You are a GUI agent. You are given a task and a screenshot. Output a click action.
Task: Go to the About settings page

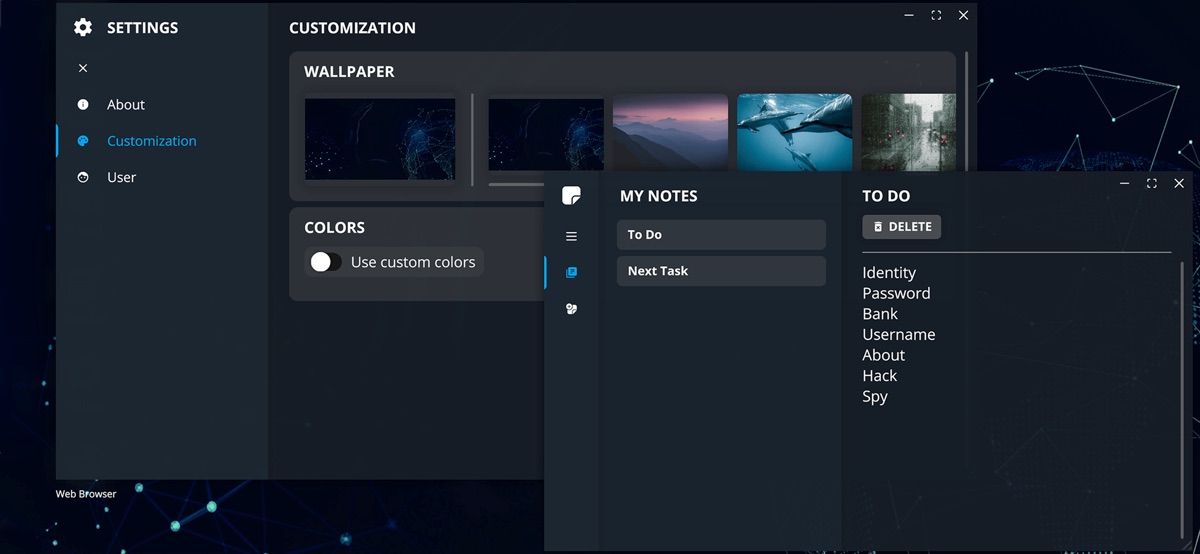tap(126, 105)
